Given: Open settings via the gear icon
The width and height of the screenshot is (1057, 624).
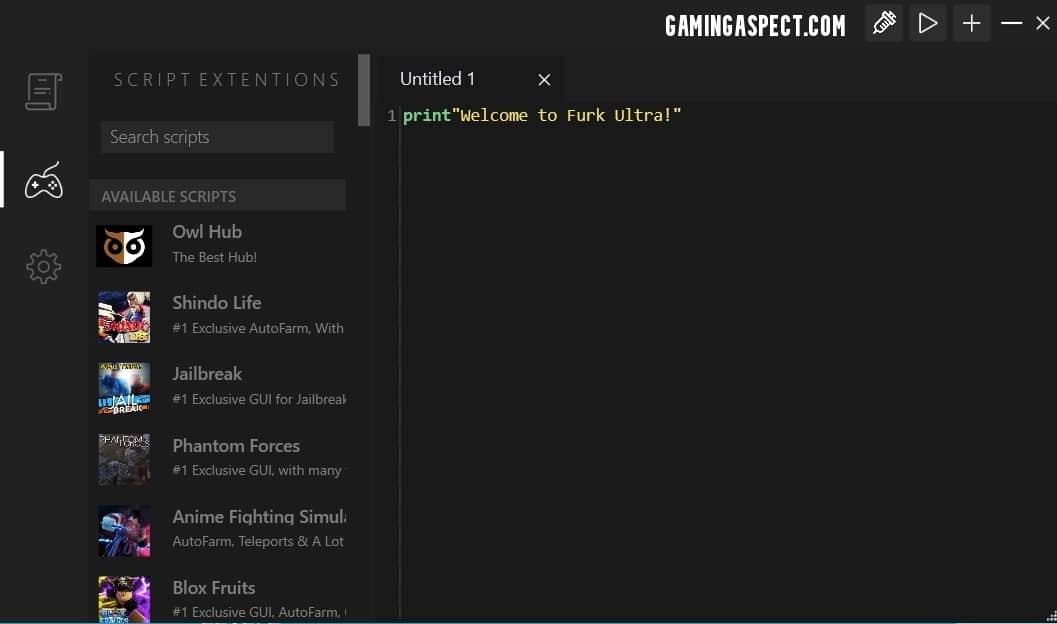Looking at the screenshot, I should click(44, 267).
